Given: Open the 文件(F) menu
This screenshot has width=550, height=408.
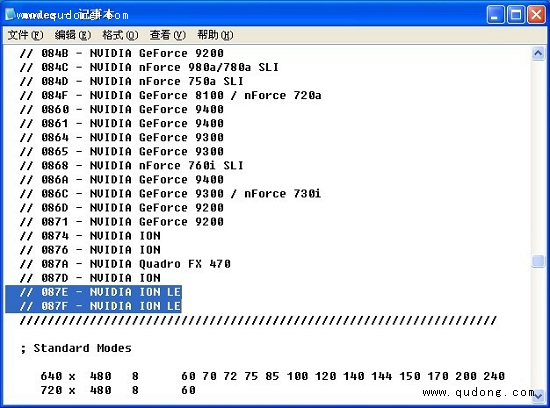Looking at the screenshot, I should coord(25,35).
